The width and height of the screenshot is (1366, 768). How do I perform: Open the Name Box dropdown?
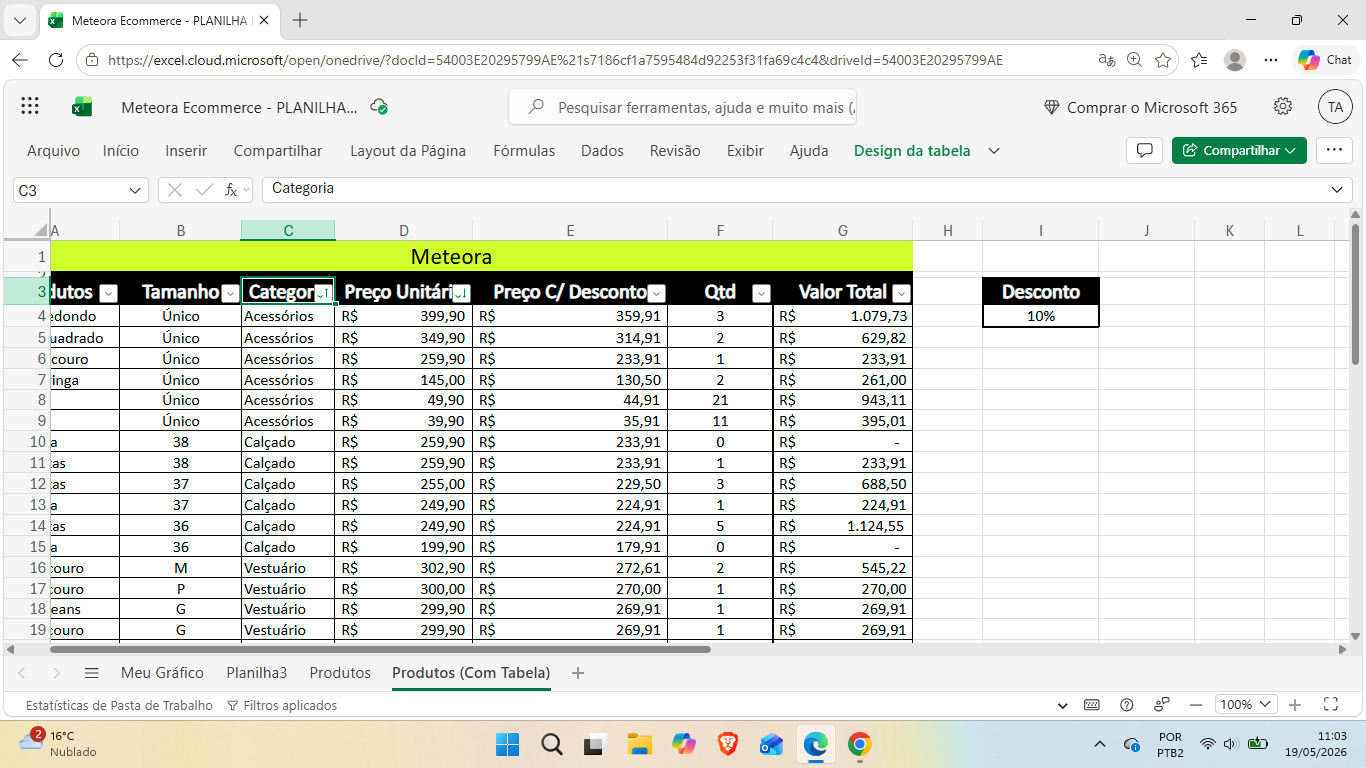[x=136, y=190]
